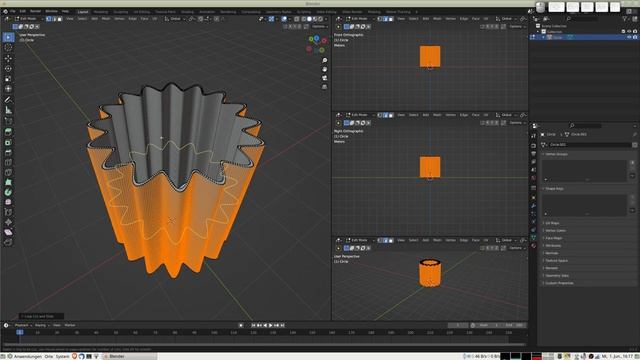Click the blue playhead on the timeline
The height and width of the screenshot is (360, 640).
[x=20, y=332]
